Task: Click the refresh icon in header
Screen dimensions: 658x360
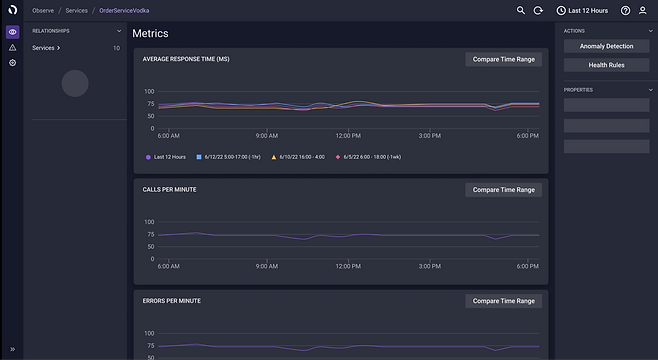Action: pyautogui.click(x=538, y=10)
